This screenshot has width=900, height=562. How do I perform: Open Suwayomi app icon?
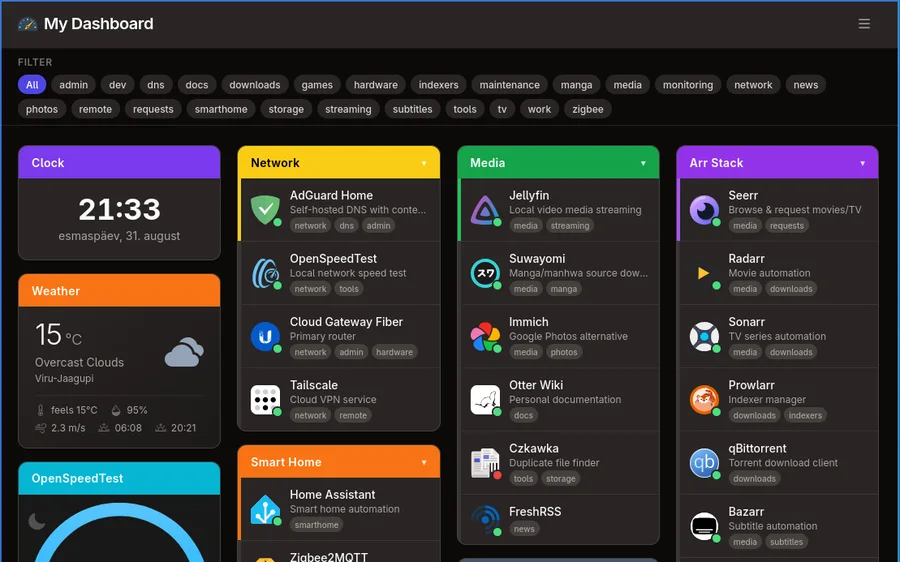[485, 273]
